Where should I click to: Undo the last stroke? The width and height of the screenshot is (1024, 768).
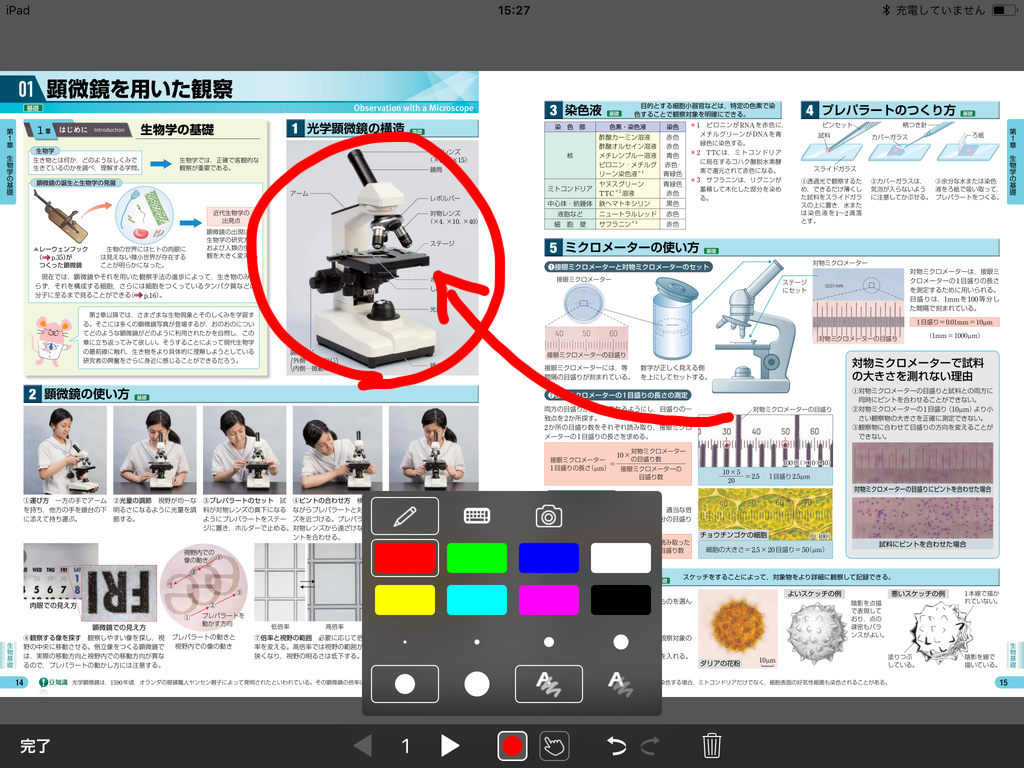click(616, 745)
